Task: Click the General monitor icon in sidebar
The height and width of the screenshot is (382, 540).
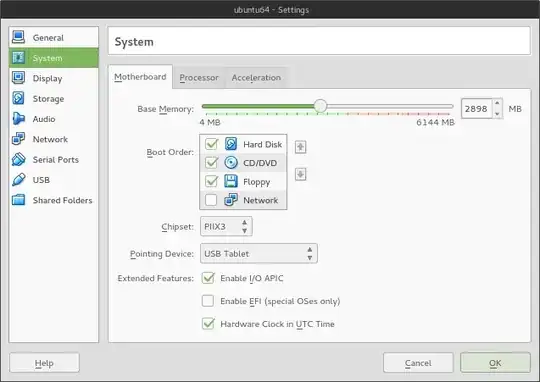Action: point(18,37)
